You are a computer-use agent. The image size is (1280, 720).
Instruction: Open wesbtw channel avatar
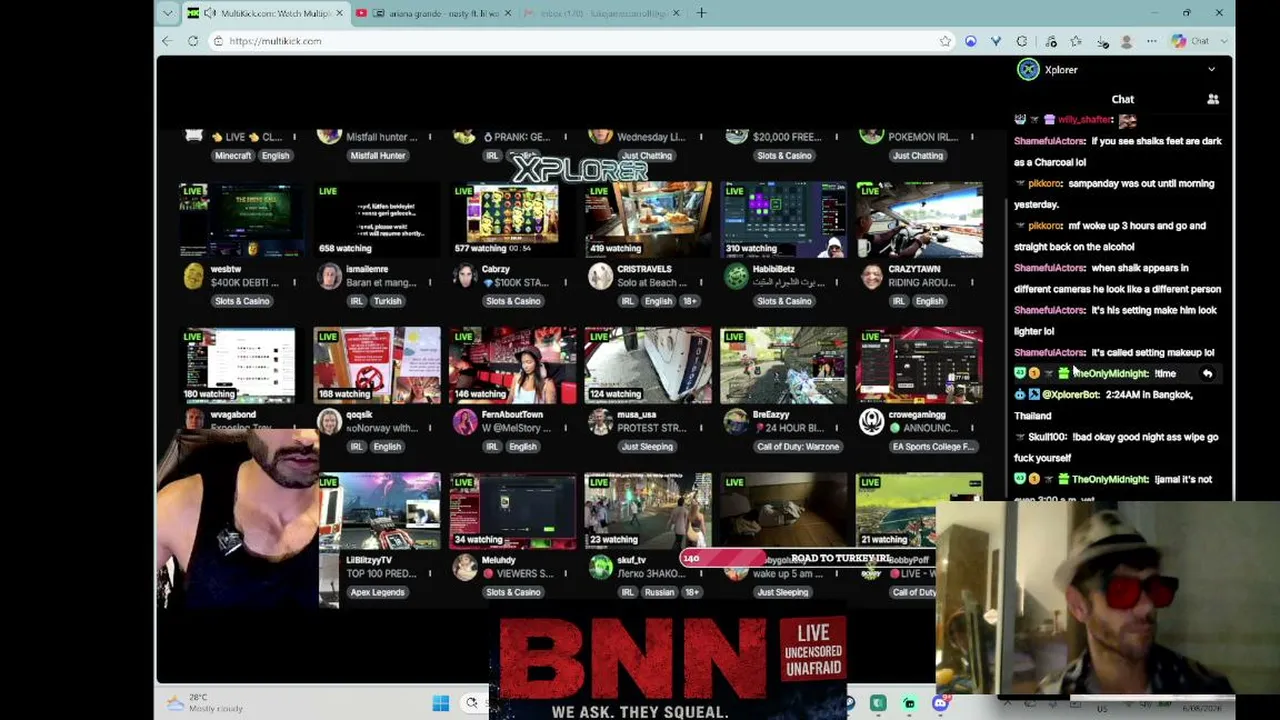click(x=194, y=276)
